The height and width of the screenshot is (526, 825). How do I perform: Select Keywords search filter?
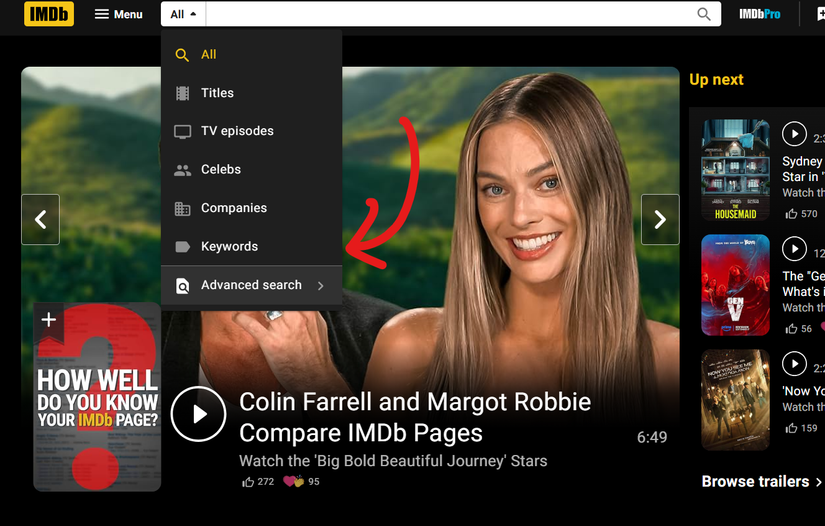point(229,246)
